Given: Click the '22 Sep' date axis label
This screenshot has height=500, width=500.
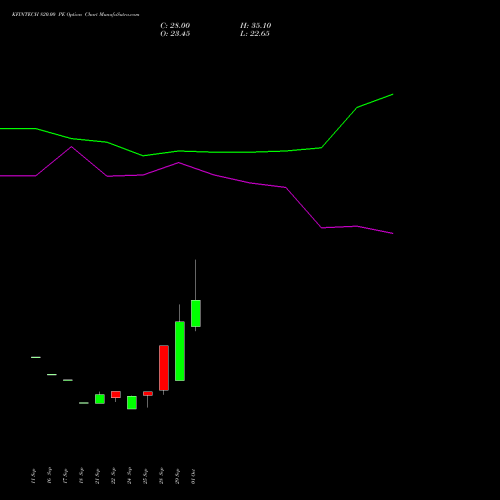Looking at the screenshot, I should 113,476.
